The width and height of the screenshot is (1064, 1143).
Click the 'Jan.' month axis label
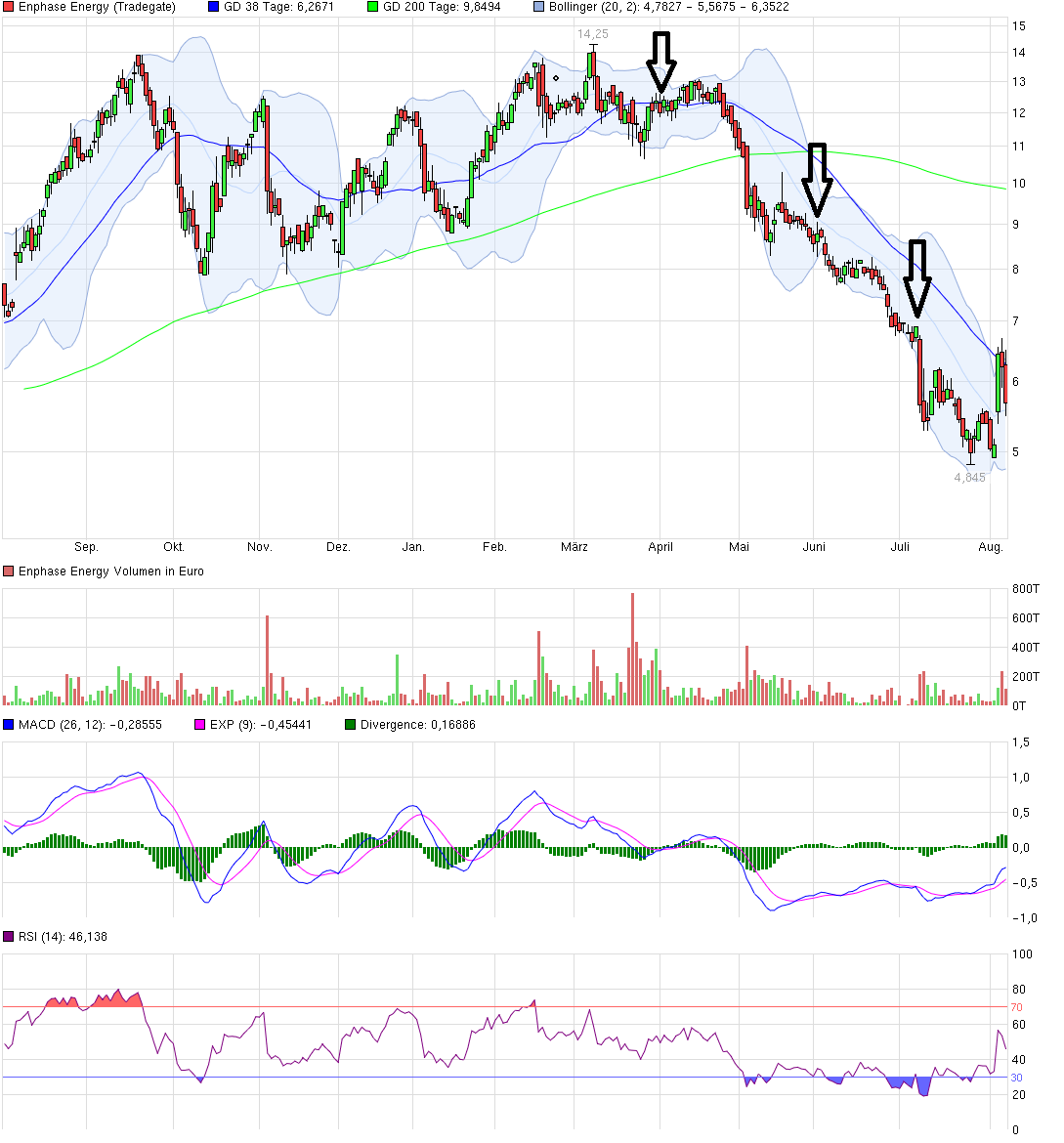[x=413, y=547]
